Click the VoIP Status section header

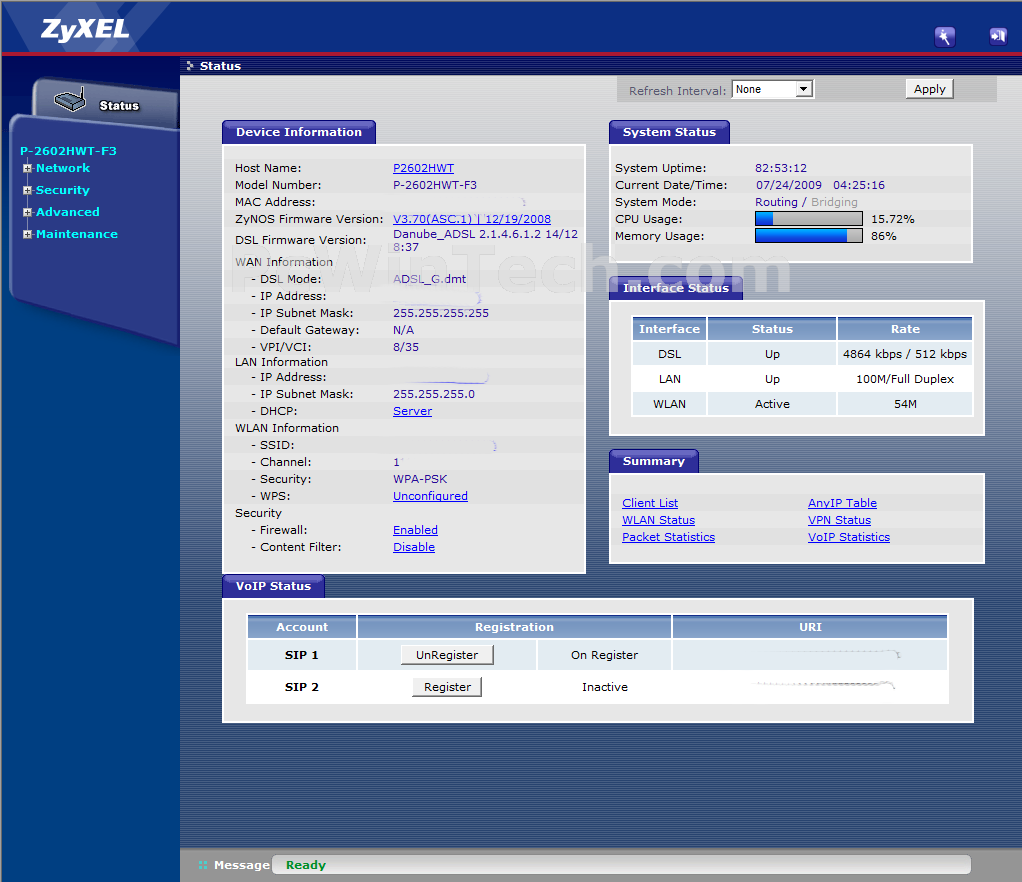[x=273, y=586]
